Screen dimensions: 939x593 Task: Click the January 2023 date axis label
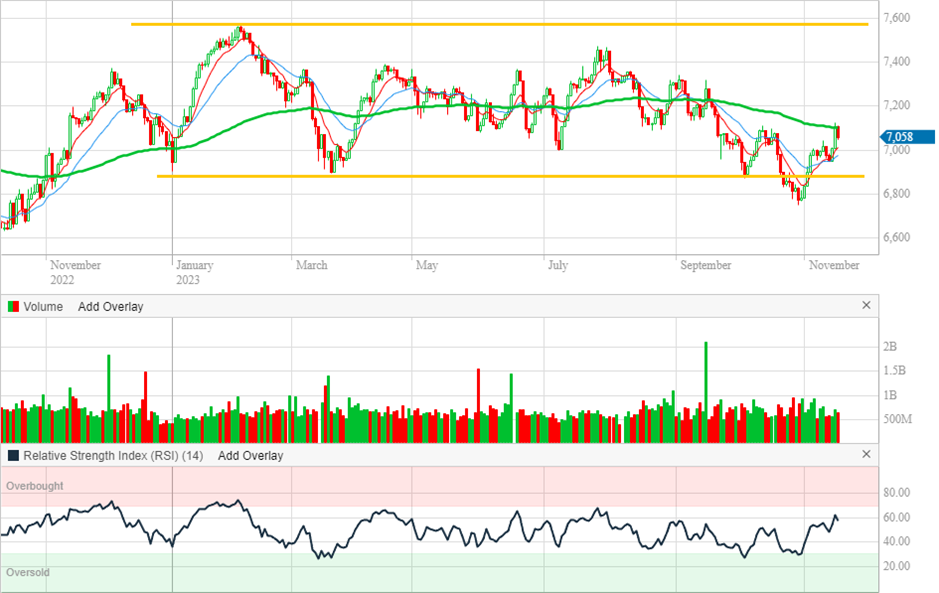point(194,272)
